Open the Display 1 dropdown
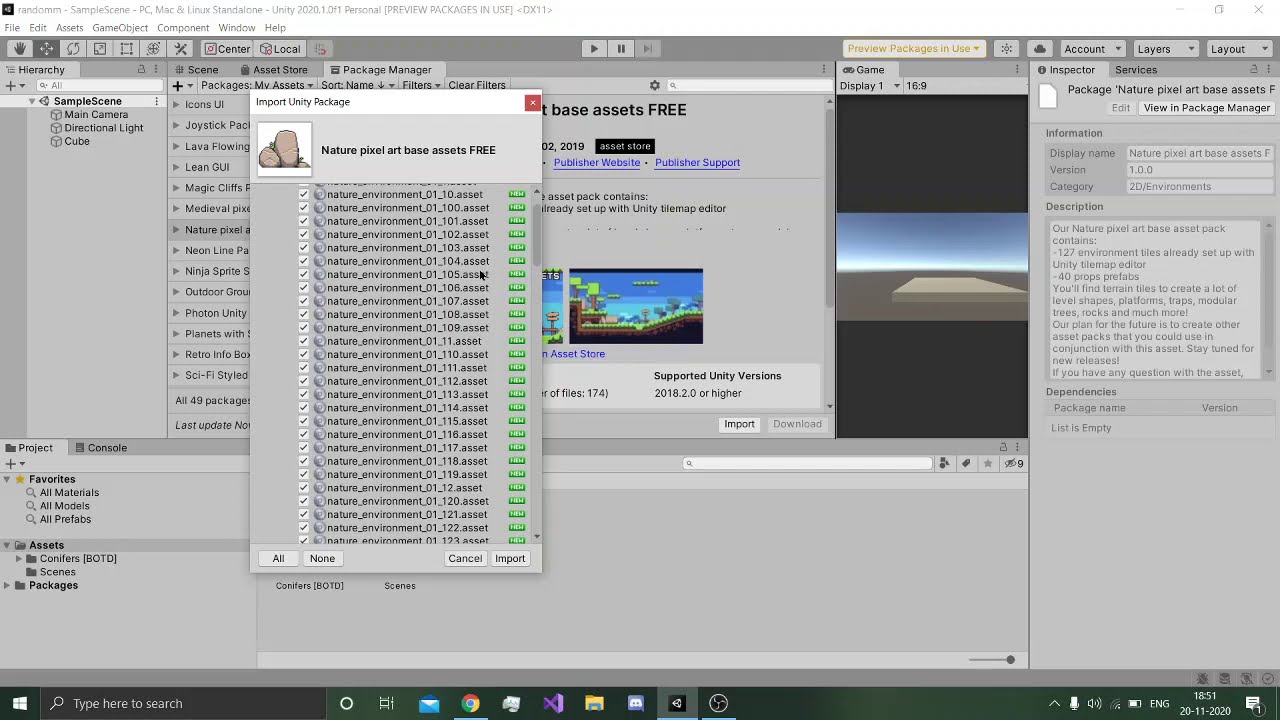Viewport: 1280px width, 720px height. coord(870,86)
